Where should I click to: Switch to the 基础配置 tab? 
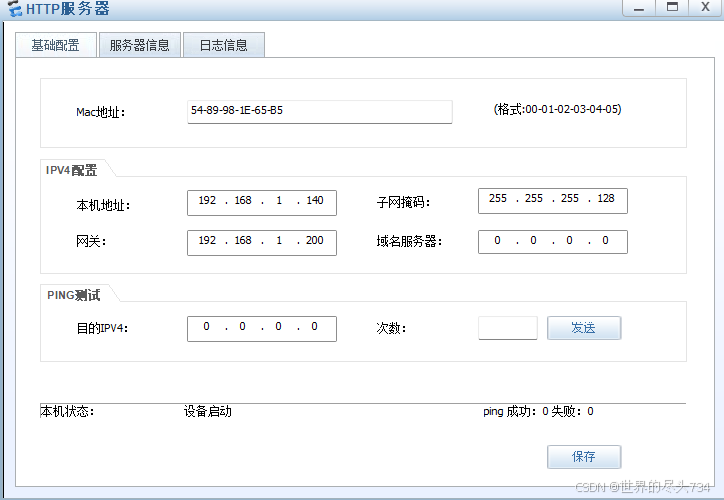56,45
